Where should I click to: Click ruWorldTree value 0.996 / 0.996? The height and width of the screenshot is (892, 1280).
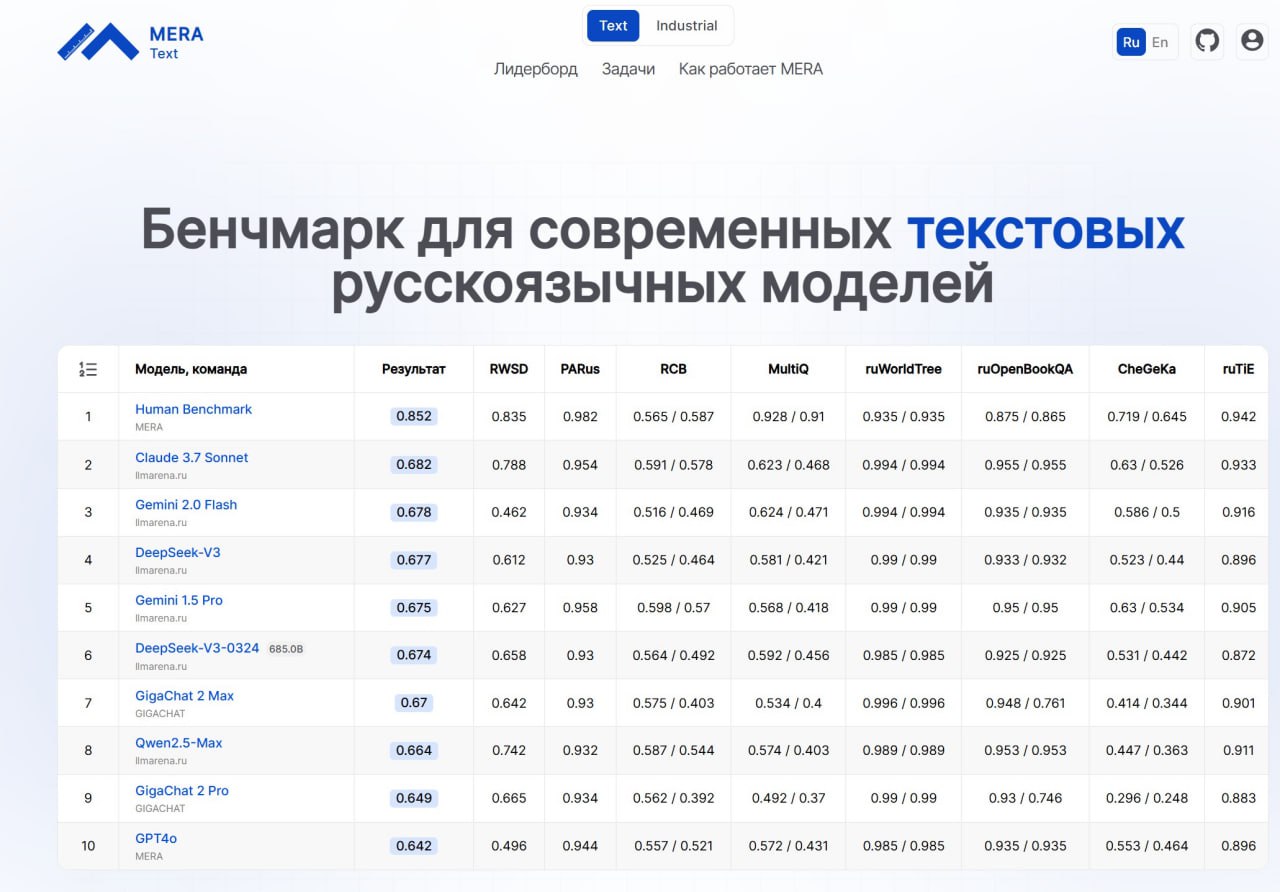904,703
